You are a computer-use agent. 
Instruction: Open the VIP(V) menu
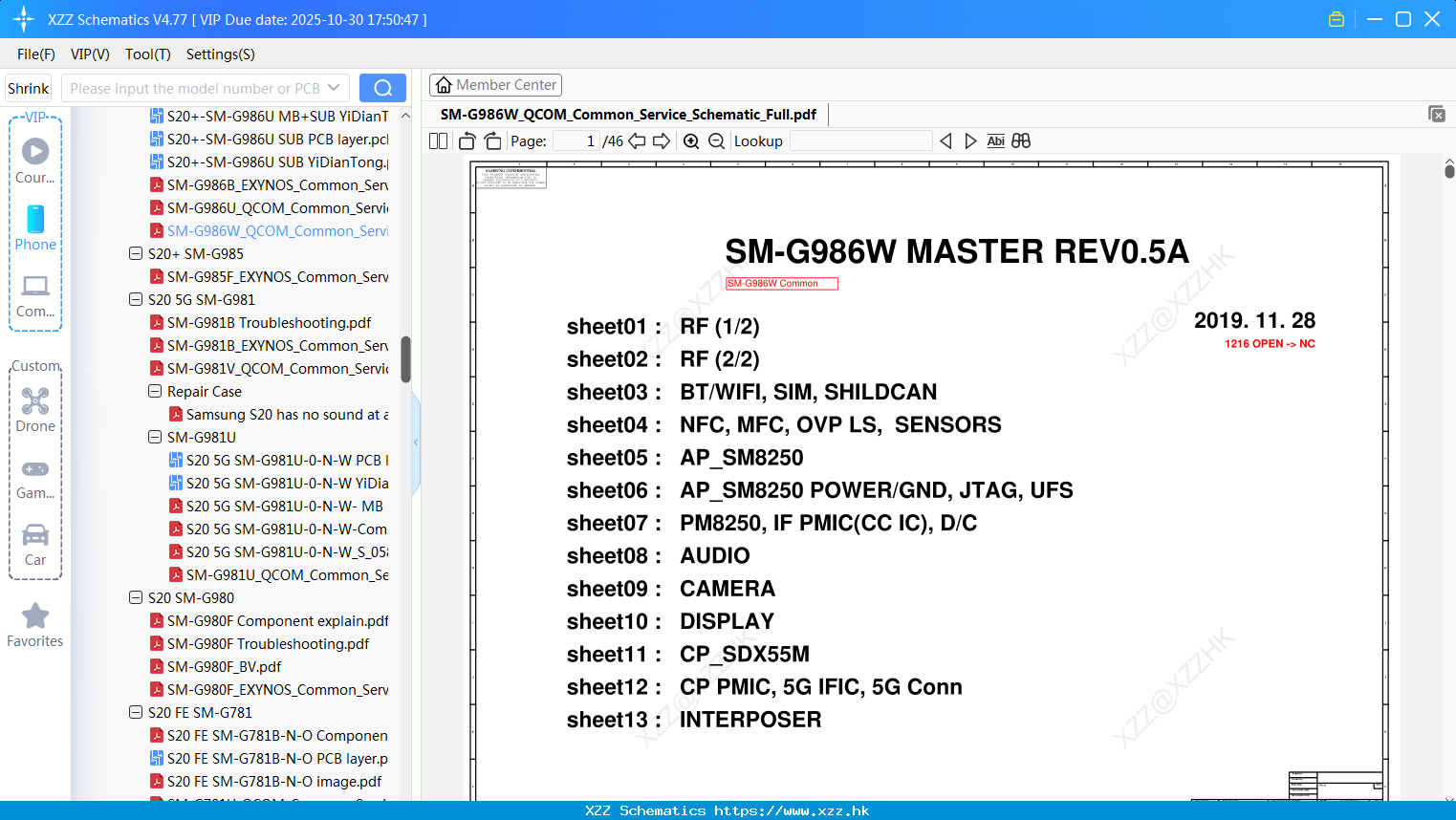tap(90, 54)
